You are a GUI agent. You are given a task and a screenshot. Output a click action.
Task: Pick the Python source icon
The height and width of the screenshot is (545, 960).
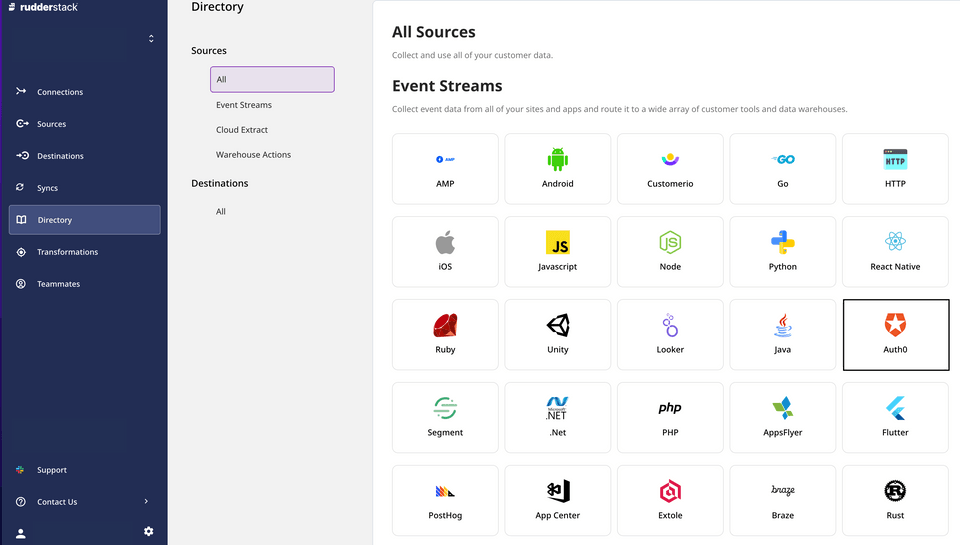[782, 242]
